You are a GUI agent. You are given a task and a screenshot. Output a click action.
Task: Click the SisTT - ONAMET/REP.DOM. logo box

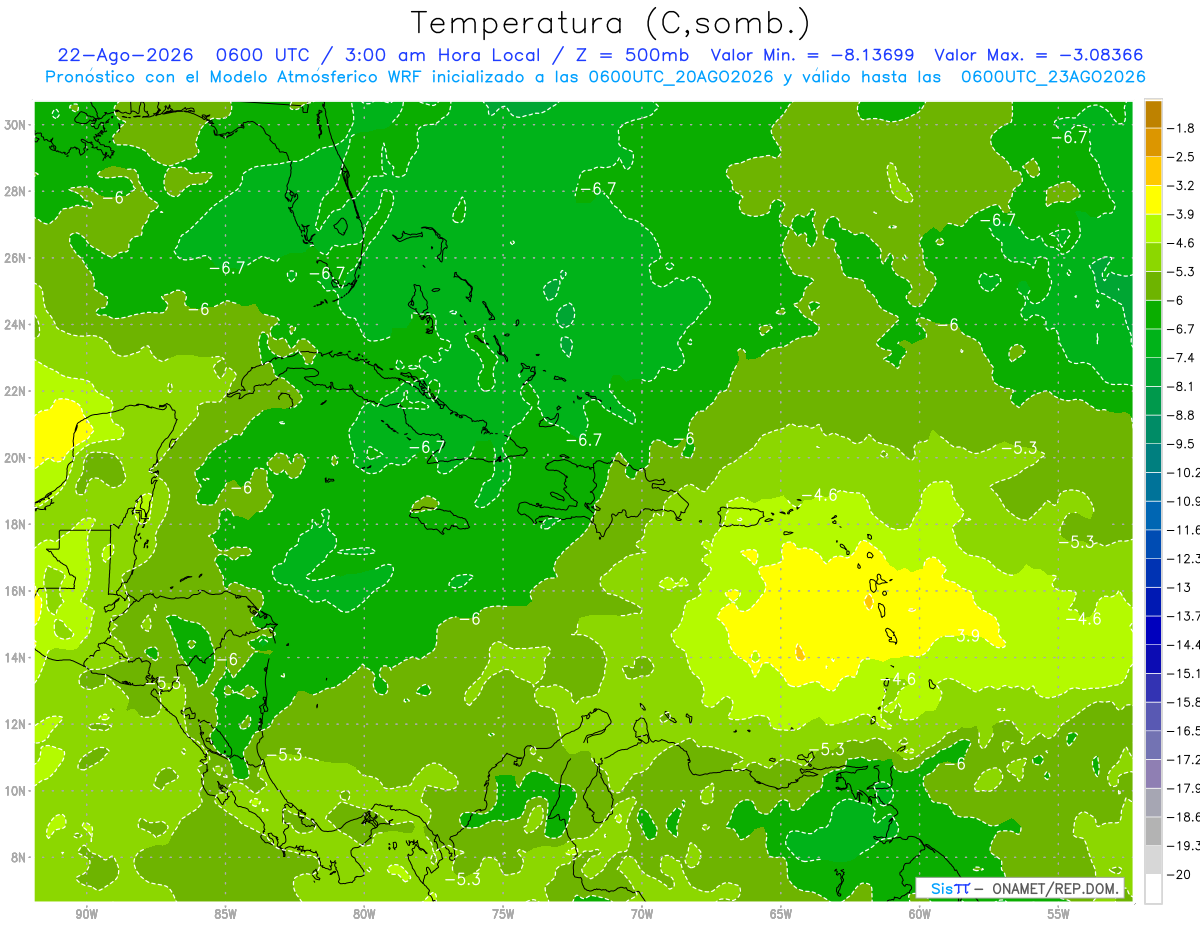pyautogui.click(x=1021, y=888)
